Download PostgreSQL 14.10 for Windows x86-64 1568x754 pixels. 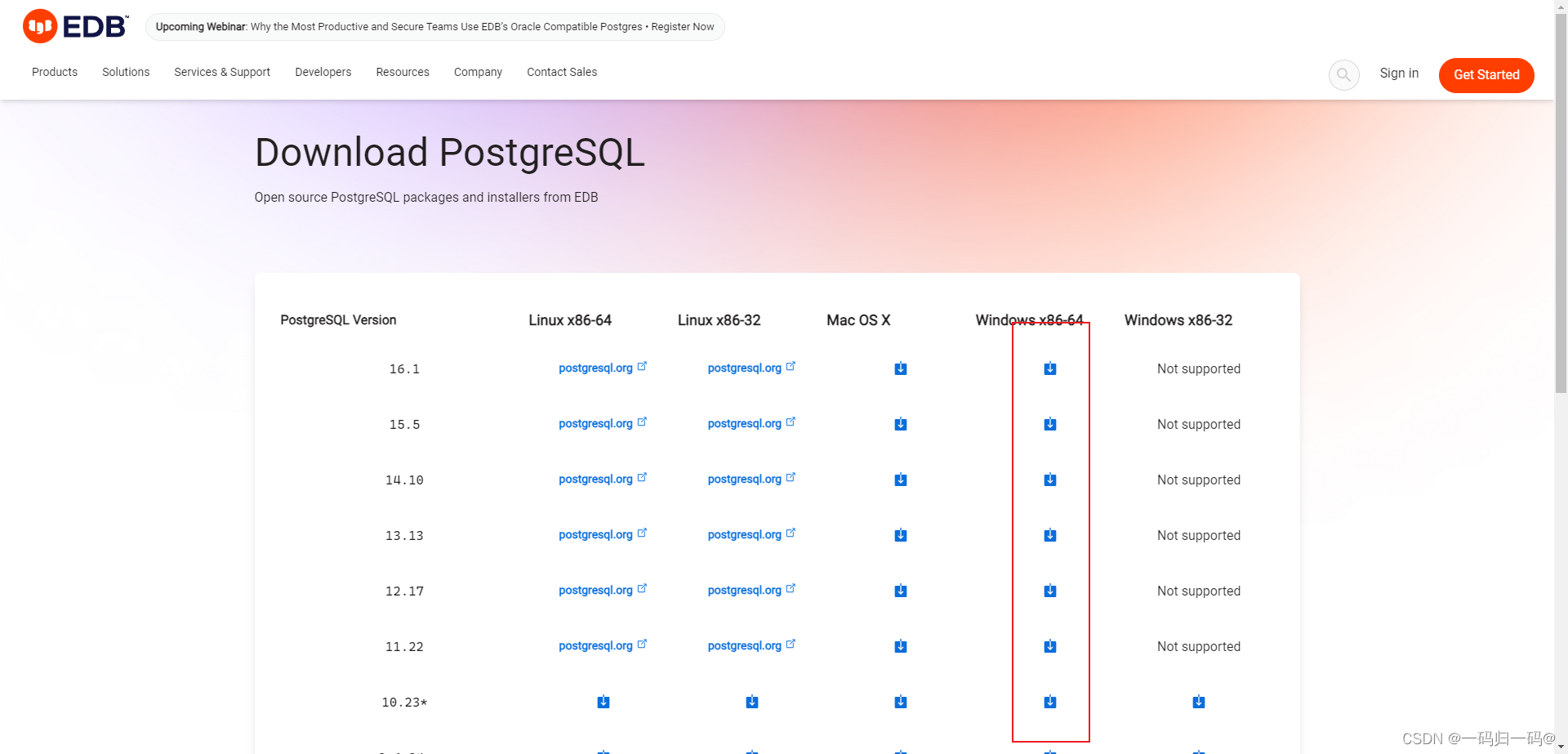[x=1050, y=480]
